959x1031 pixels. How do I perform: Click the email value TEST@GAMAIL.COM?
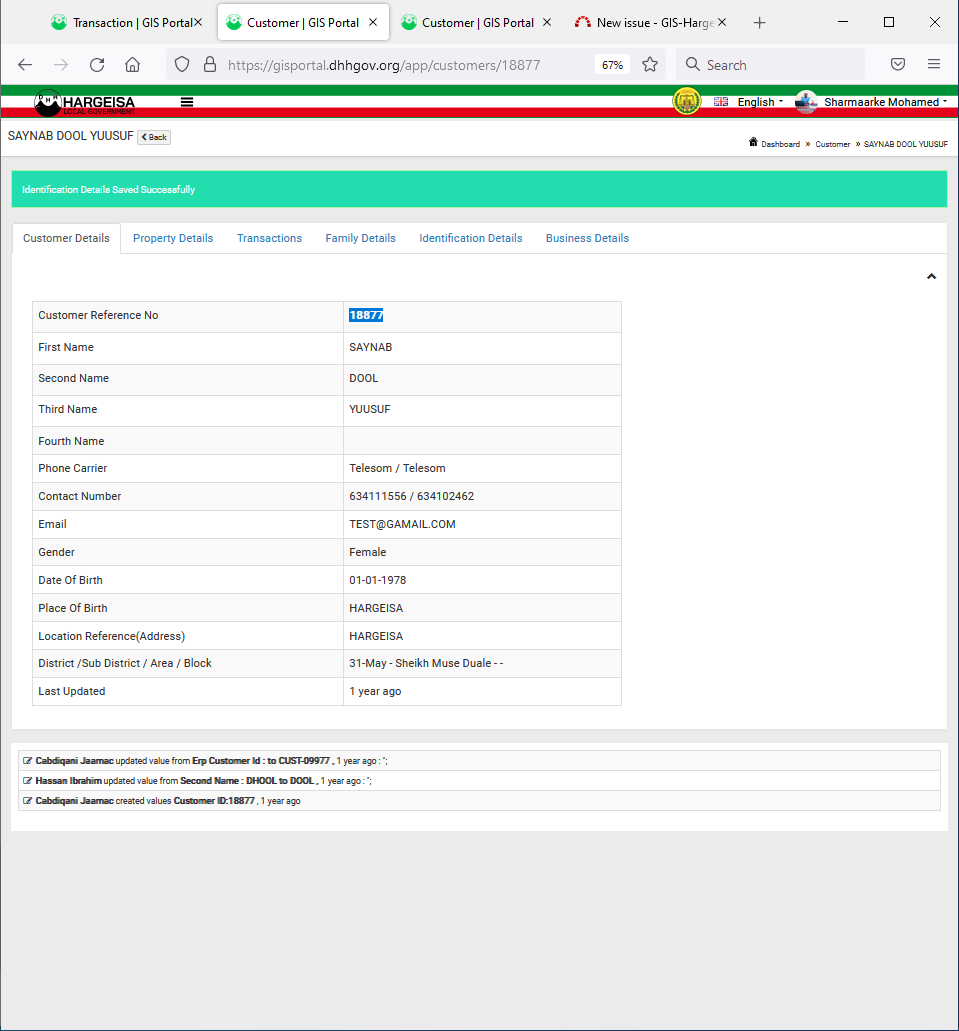403,524
